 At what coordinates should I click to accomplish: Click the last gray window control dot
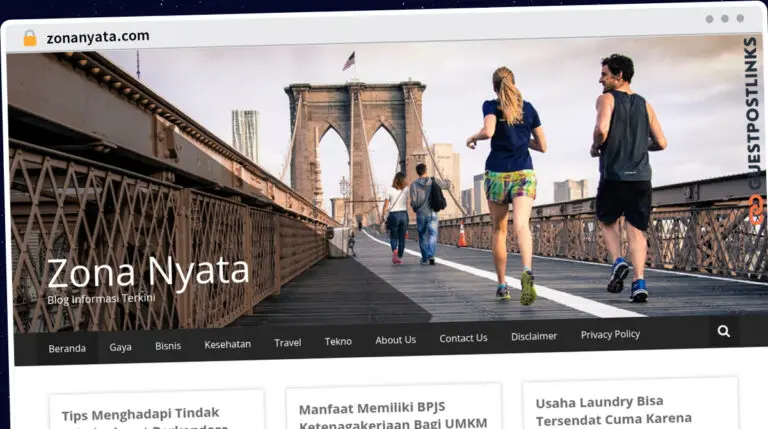click(x=740, y=18)
